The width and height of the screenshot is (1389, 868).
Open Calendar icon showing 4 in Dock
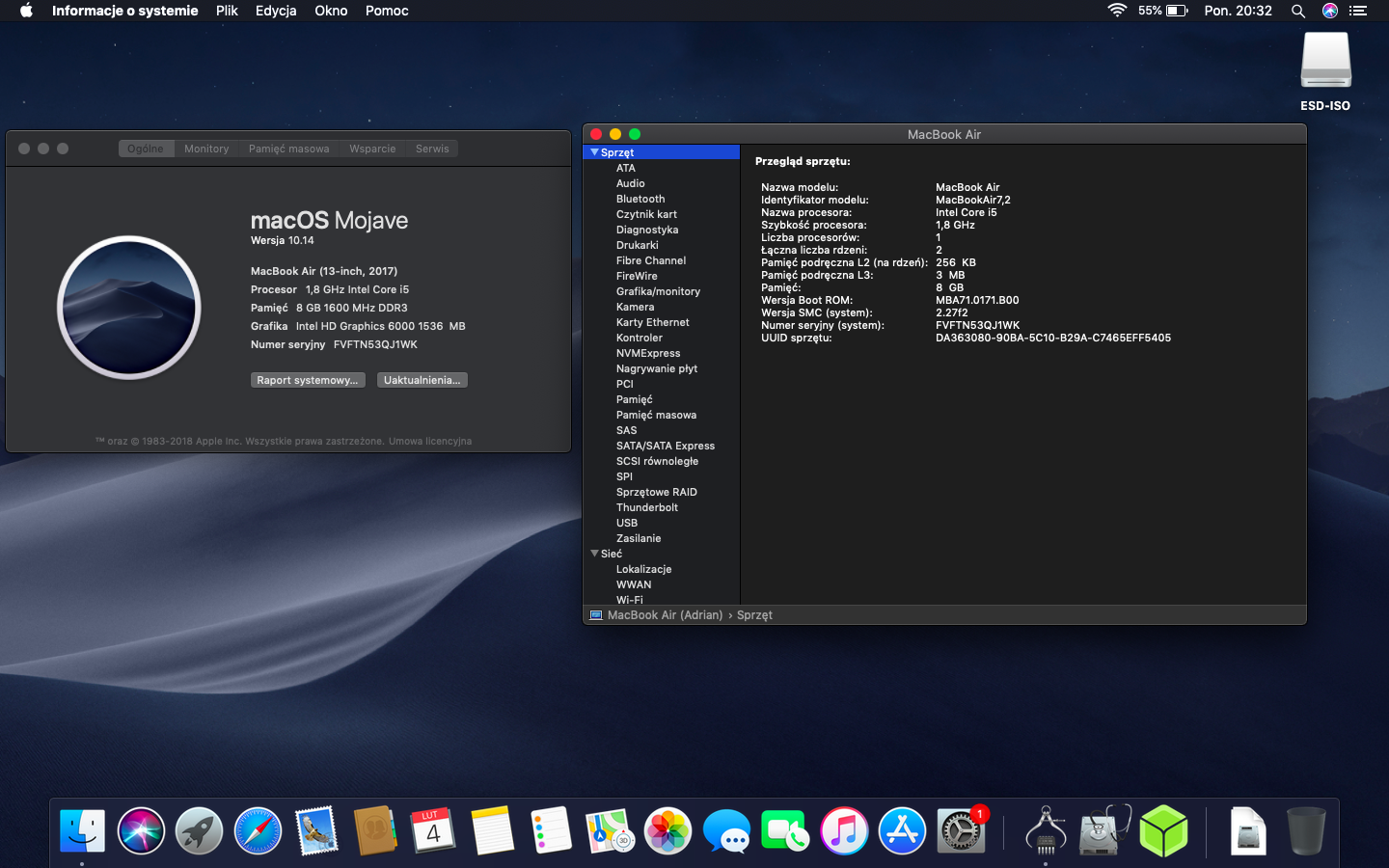433,830
